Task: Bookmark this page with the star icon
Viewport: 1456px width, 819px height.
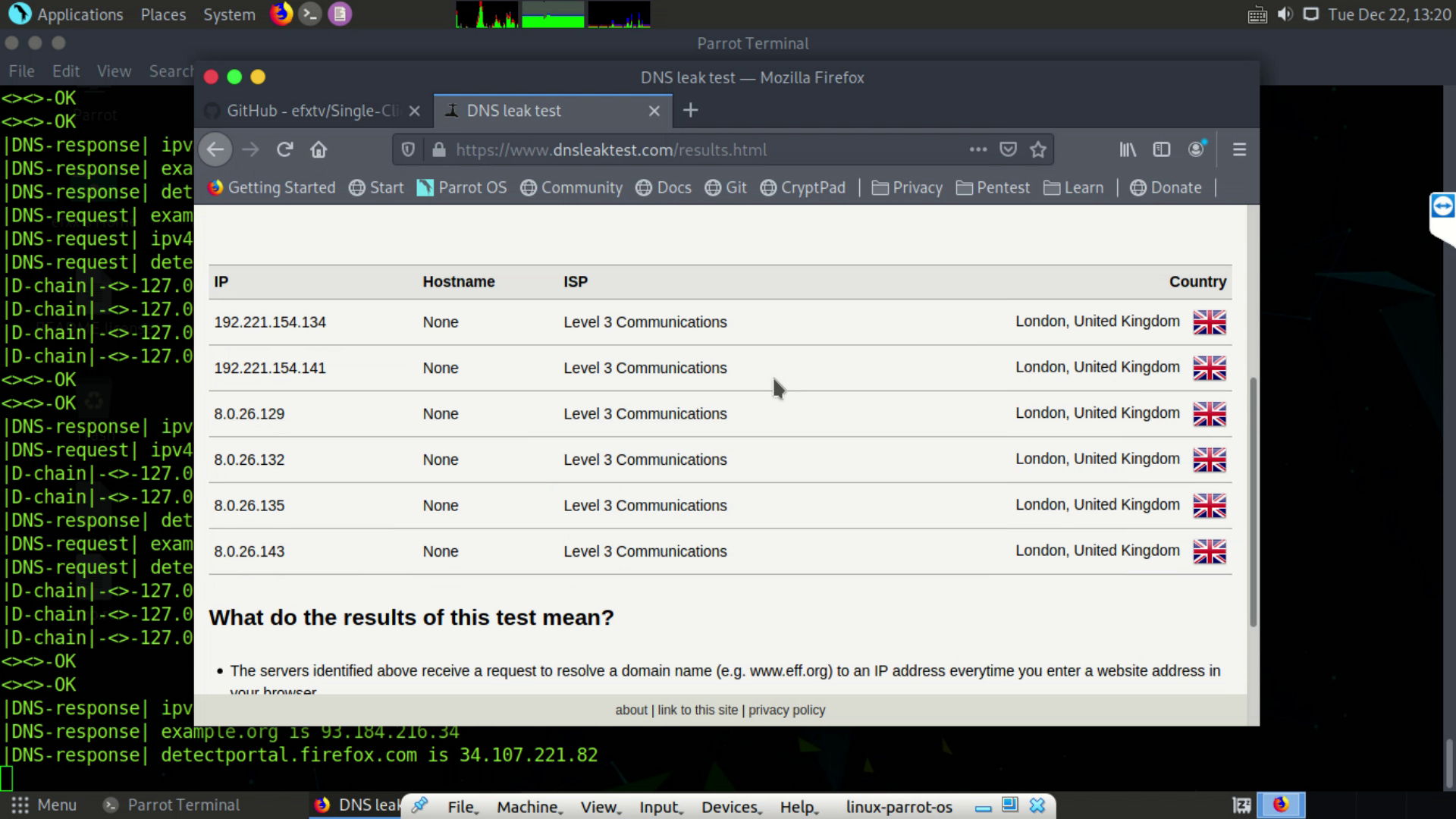Action: tap(1038, 149)
